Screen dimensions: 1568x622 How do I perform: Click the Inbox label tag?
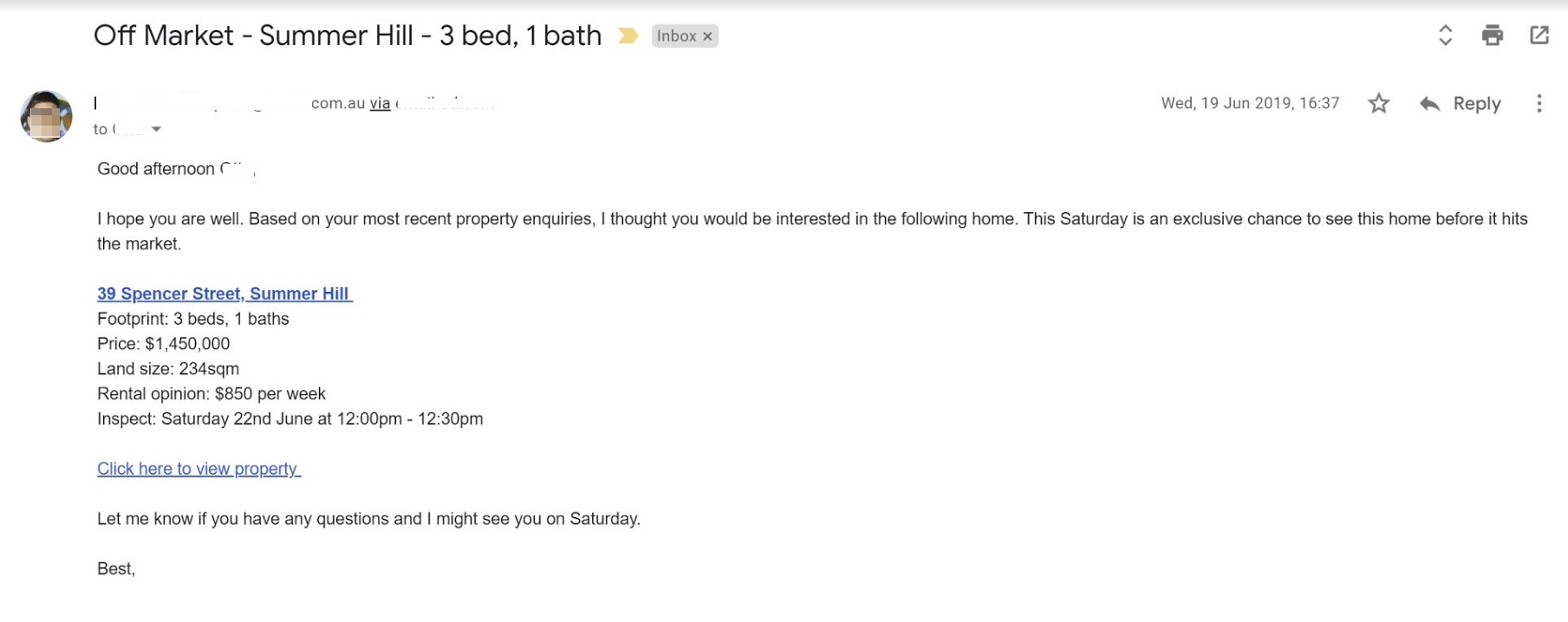(676, 36)
